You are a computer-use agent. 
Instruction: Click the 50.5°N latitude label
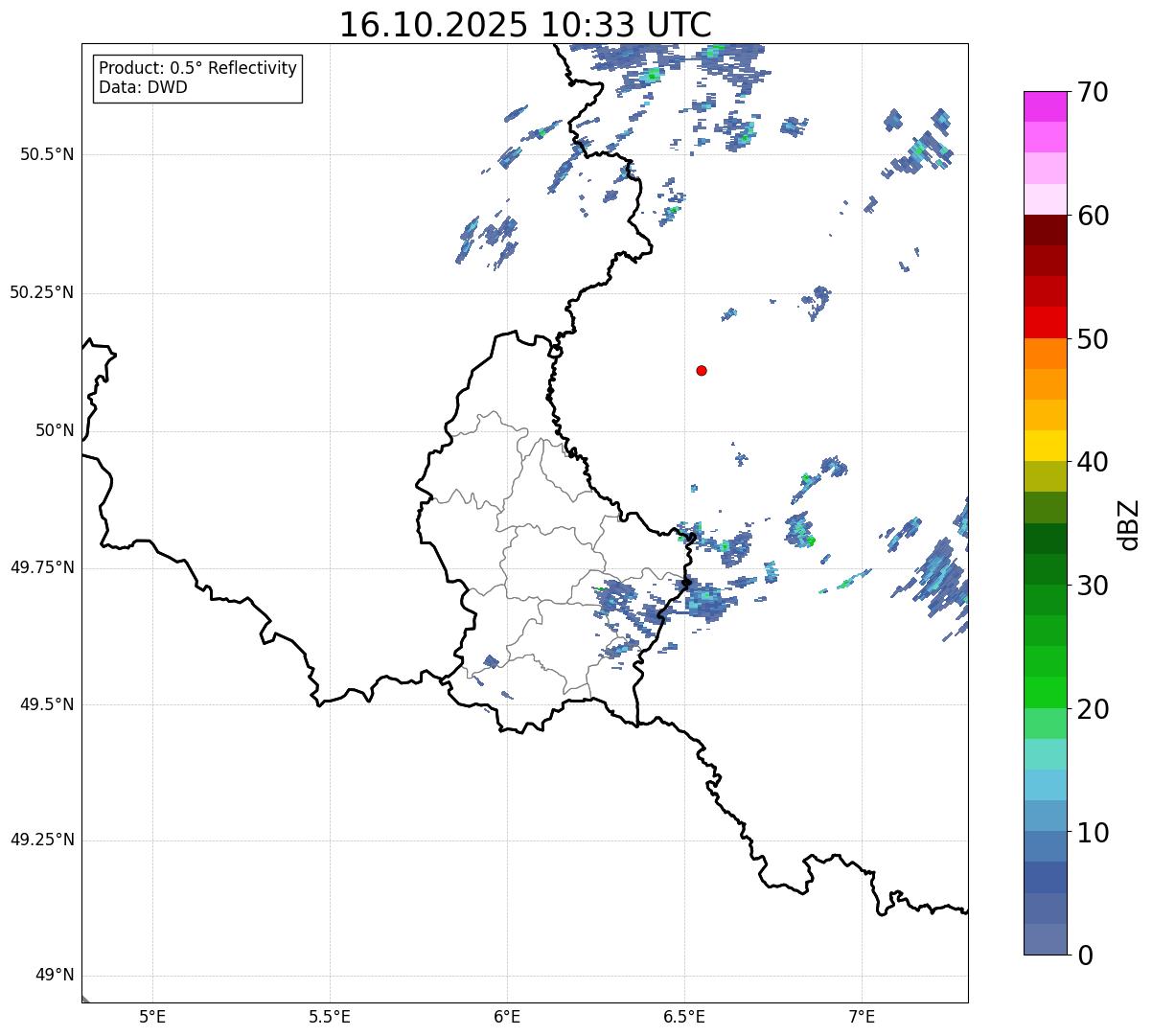pos(47,154)
